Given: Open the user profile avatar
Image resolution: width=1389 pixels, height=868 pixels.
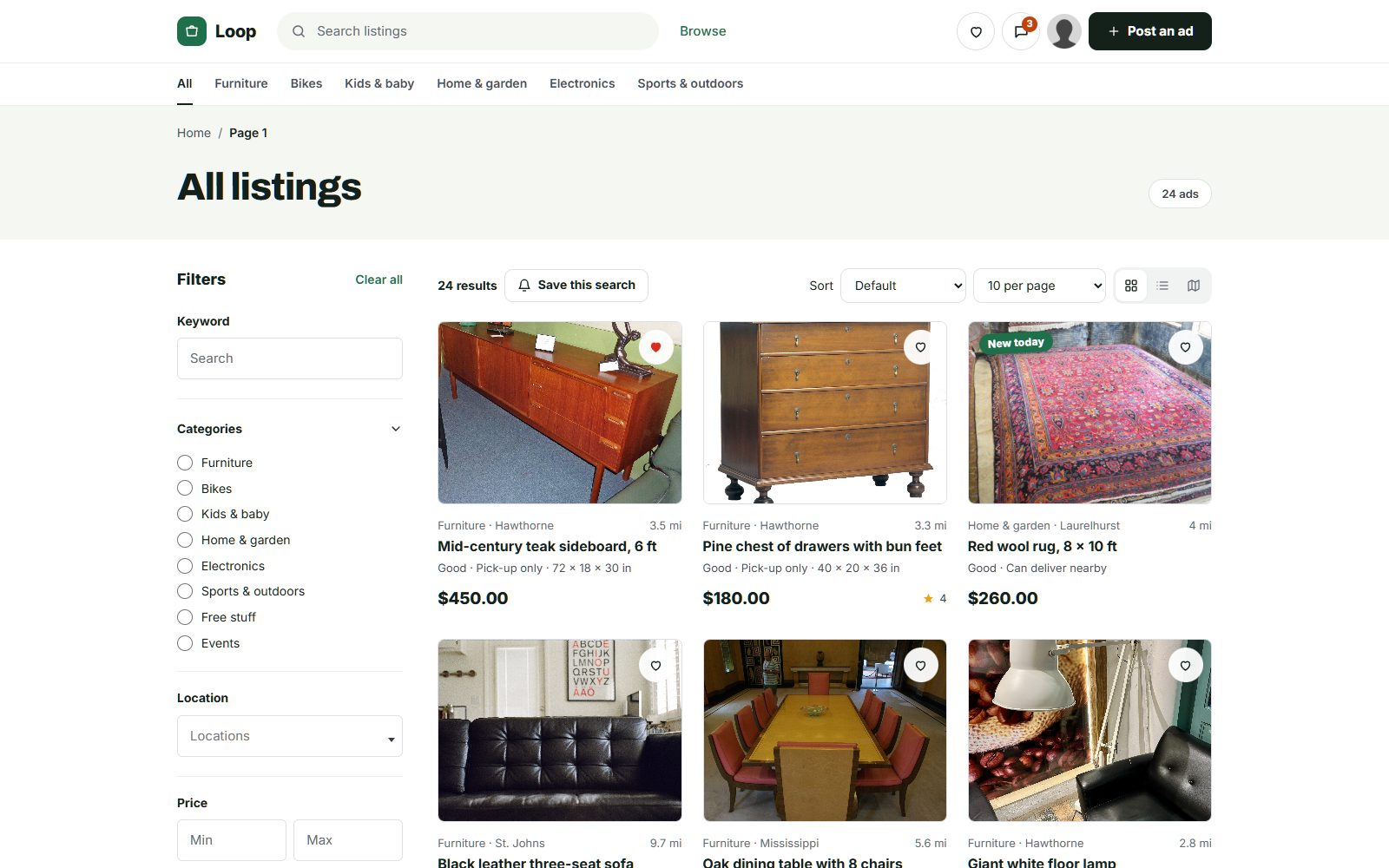Looking at the screenshot, I should 1064,31.
